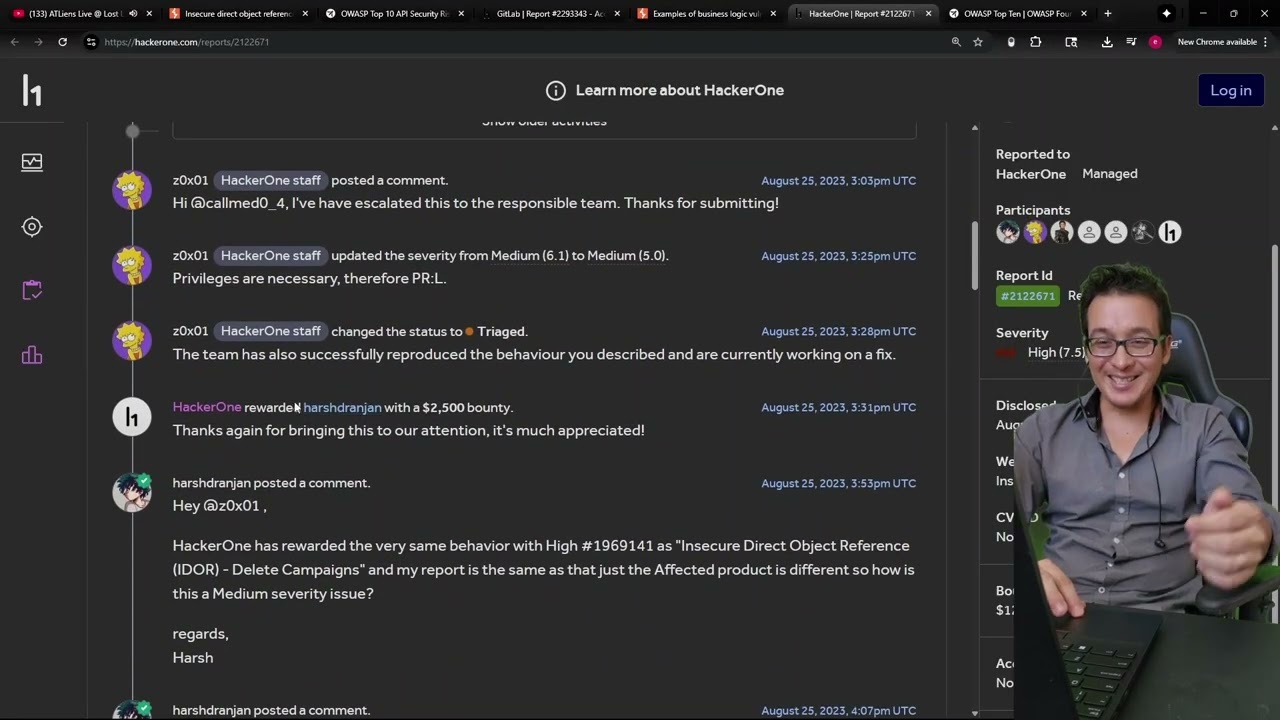Click the view site information icon
Image resolution: width=1280 pixels, height=720 pixels.
pyautogui.click(x=91, y=42)
